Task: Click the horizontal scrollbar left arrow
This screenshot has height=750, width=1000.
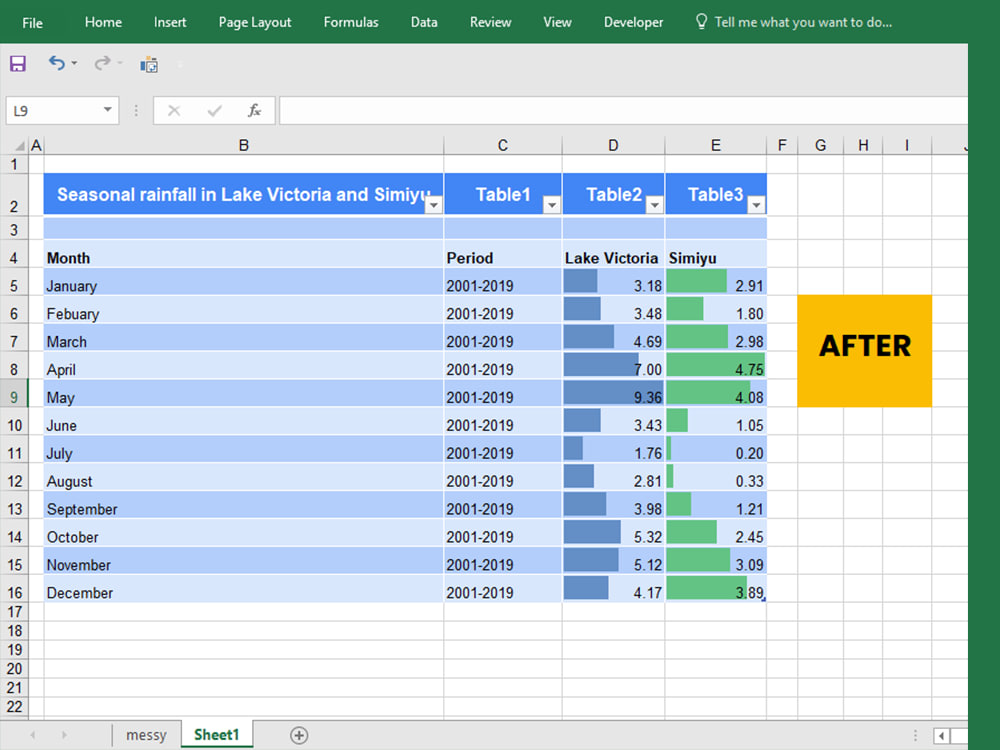Action: click(x=941, y=736)
